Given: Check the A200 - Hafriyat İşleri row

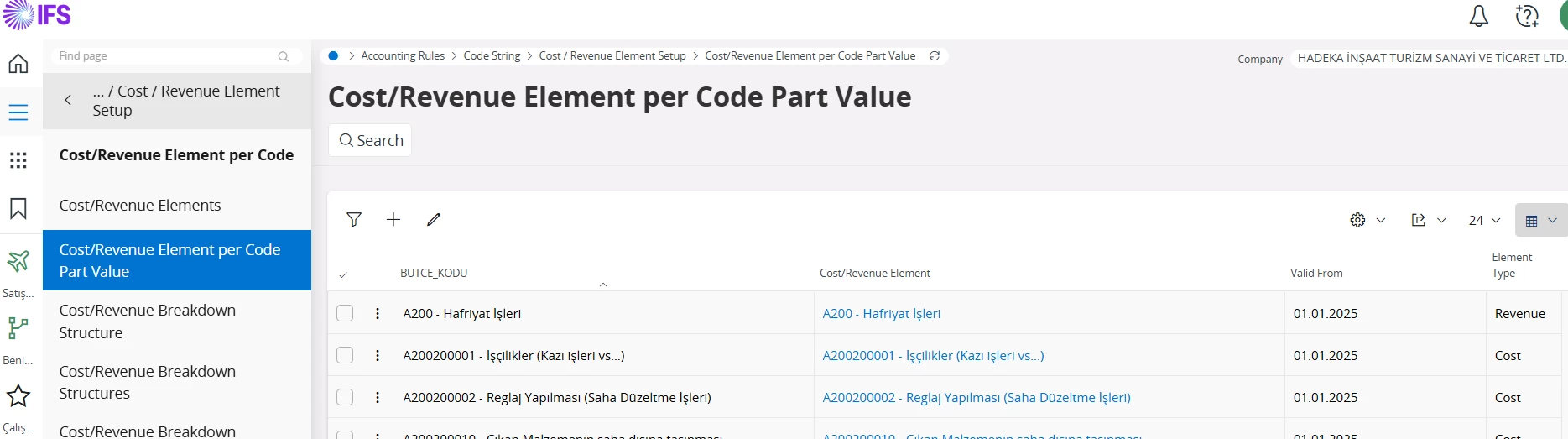Looking at the screenshot, I should click(x=345, y=313).
